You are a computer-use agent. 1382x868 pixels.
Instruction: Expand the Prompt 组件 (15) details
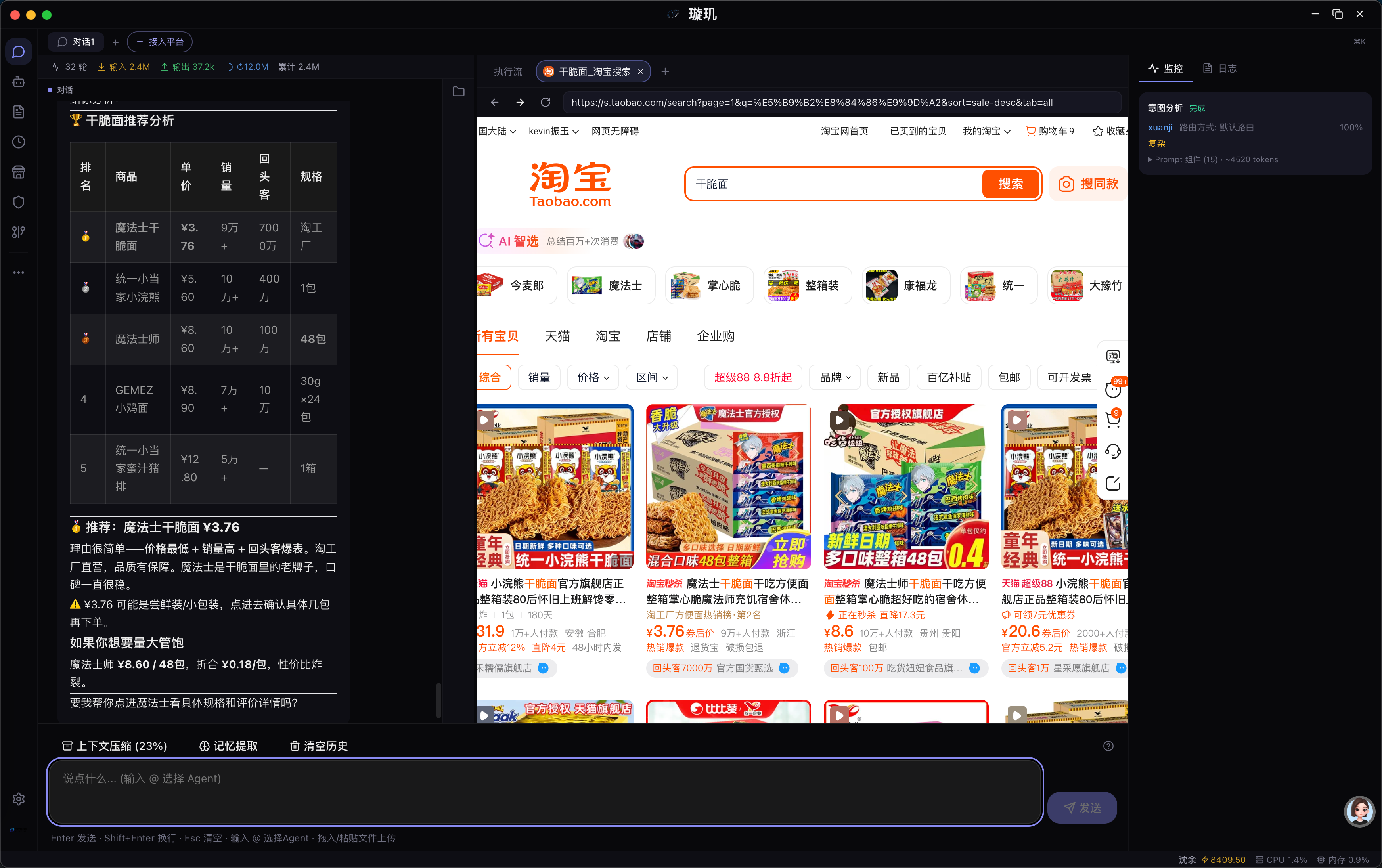pos(1213,159)
